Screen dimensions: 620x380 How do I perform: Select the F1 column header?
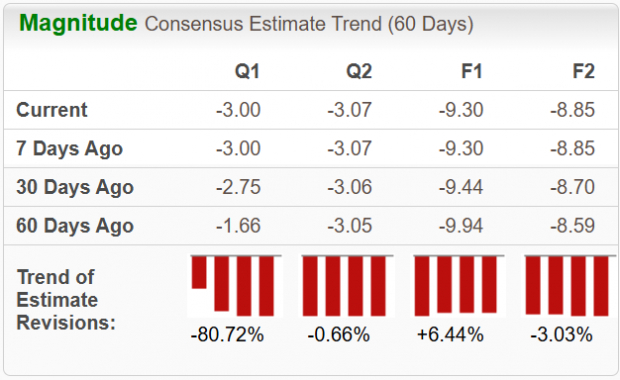tap(472, 72)
